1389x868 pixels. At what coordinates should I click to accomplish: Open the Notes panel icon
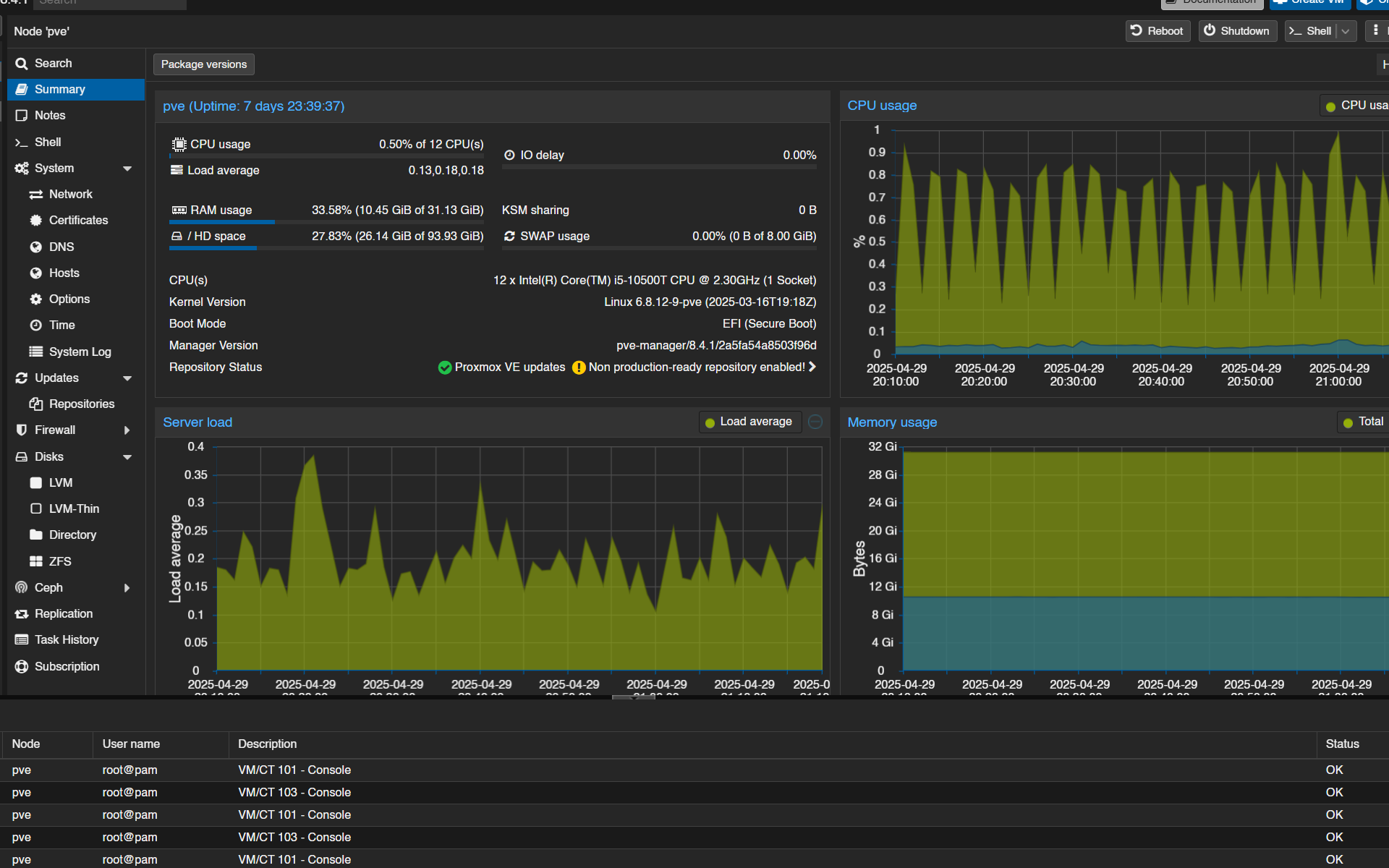click(x=22, y=115)
